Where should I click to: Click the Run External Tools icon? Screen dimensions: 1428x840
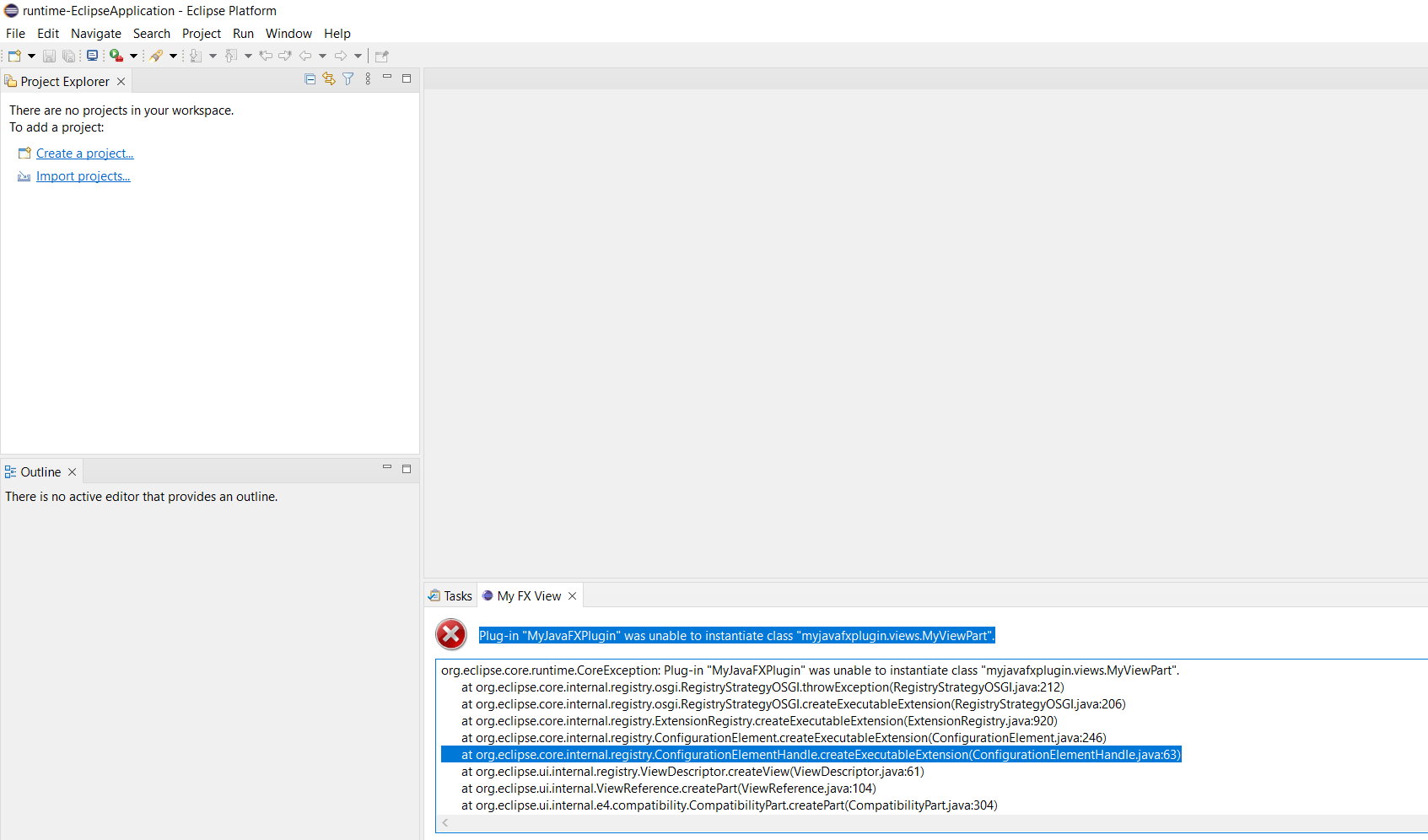116,56
